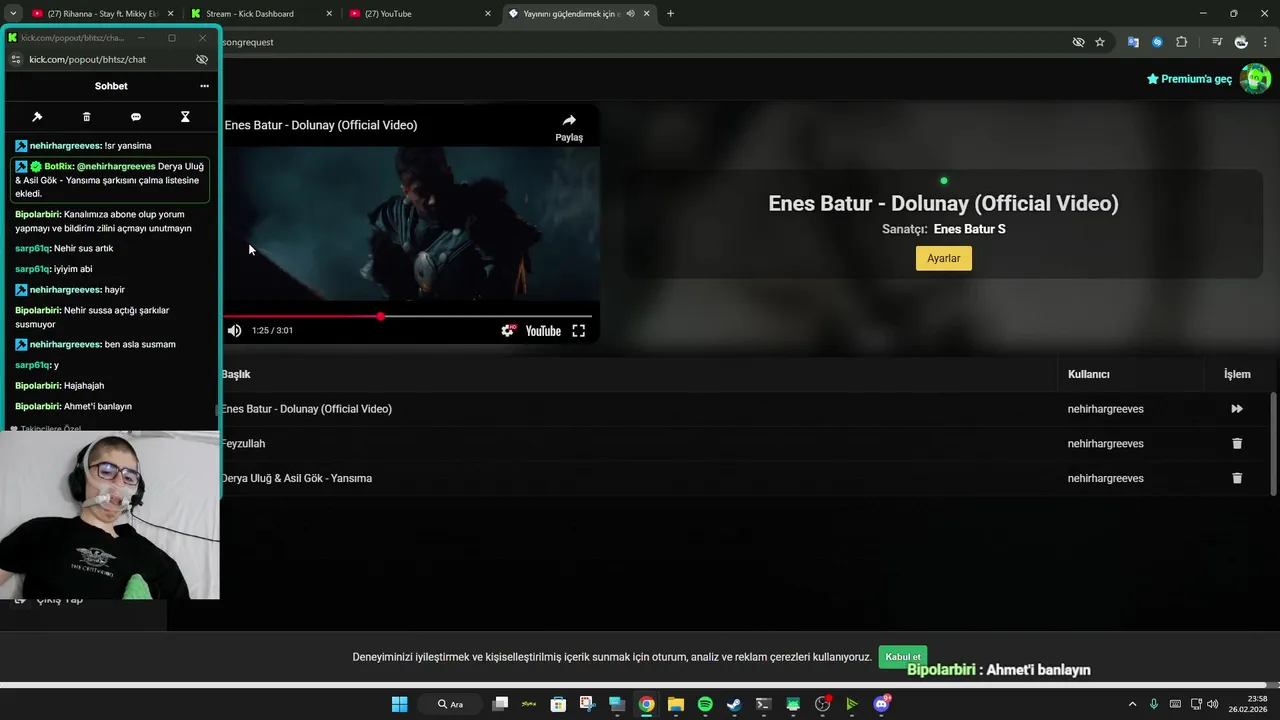Screen dimensions: 1280x720
Task: Click the Paylaş share button on the video
Action: (x=569, y=127)
